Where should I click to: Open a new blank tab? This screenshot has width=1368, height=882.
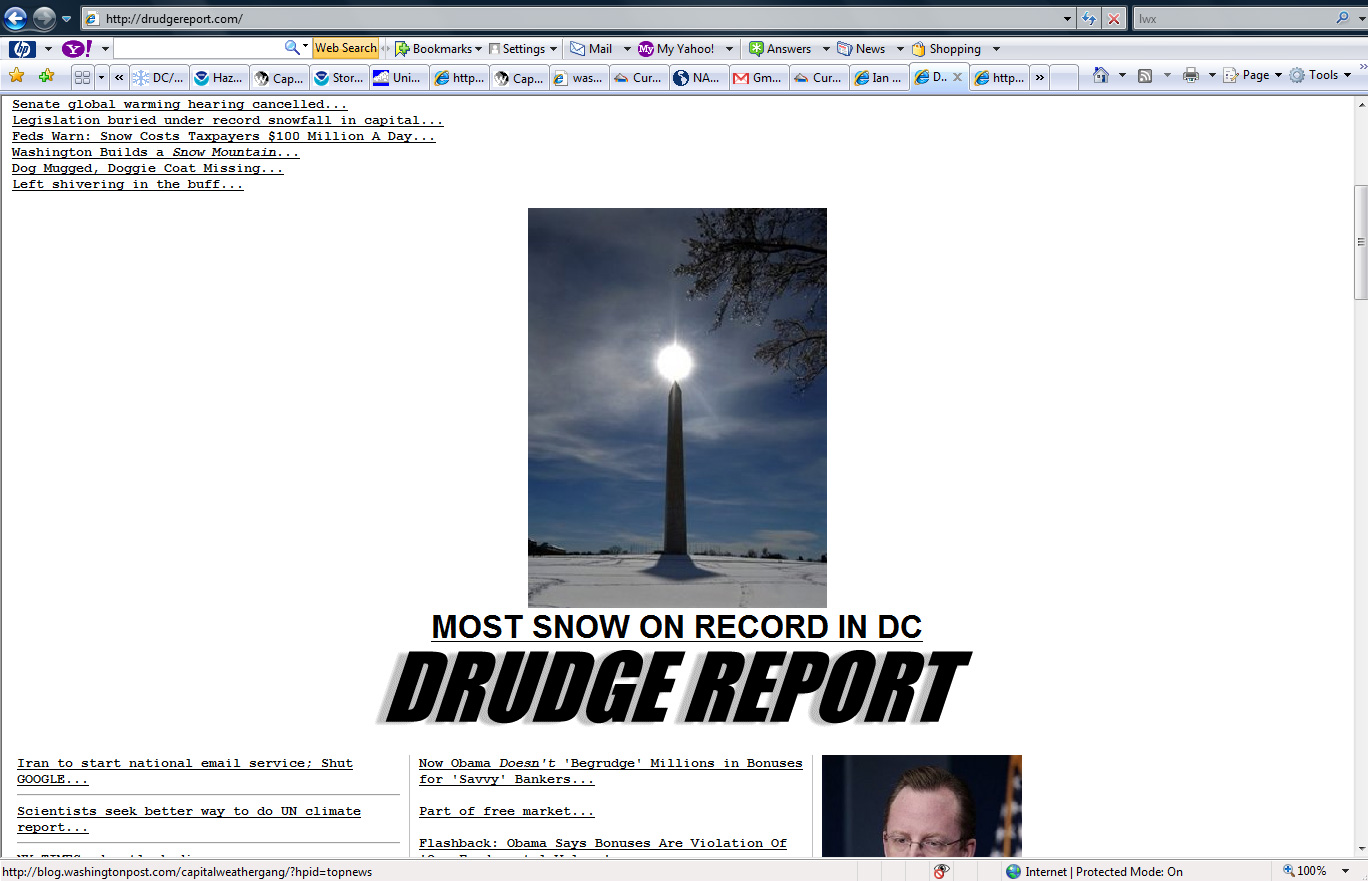[x=1064, y=77]
